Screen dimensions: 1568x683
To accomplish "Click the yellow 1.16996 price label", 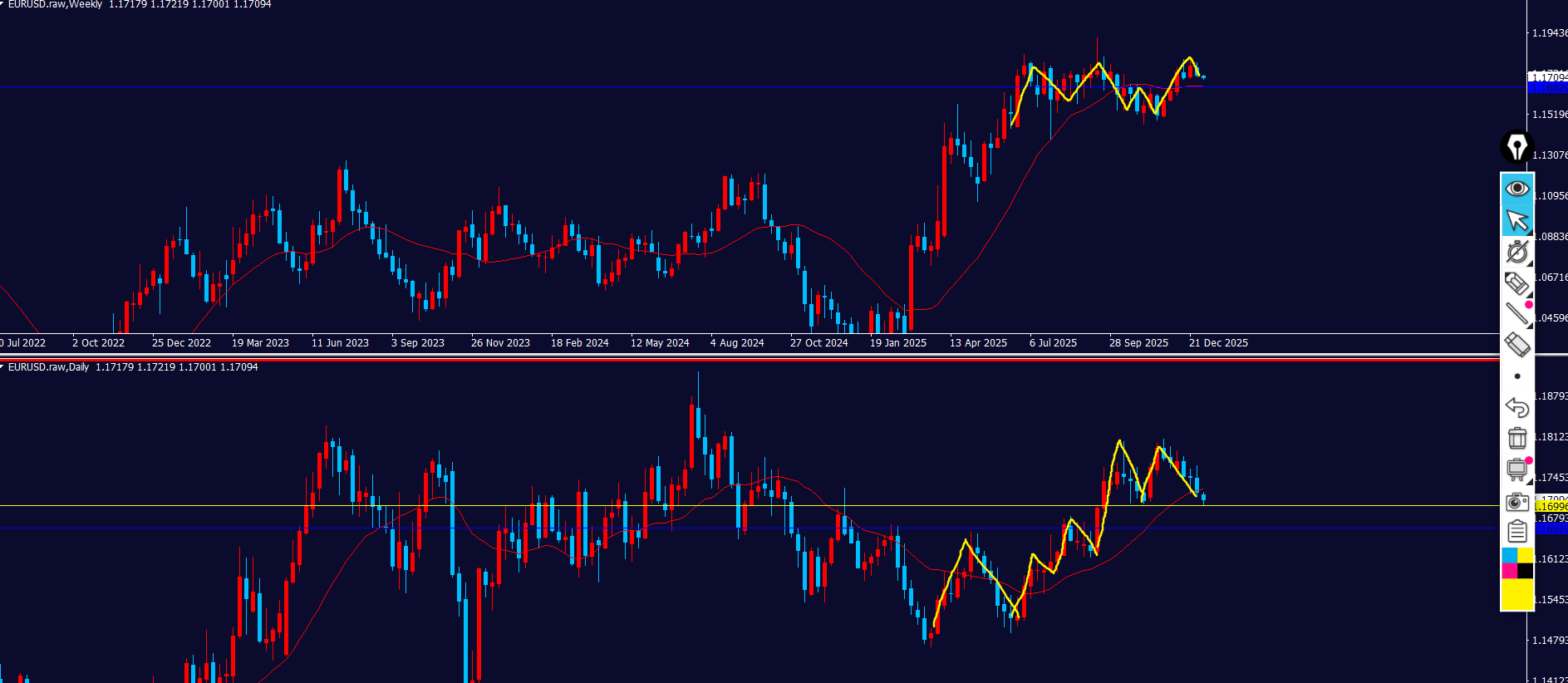I will [x=1551, y=506].
